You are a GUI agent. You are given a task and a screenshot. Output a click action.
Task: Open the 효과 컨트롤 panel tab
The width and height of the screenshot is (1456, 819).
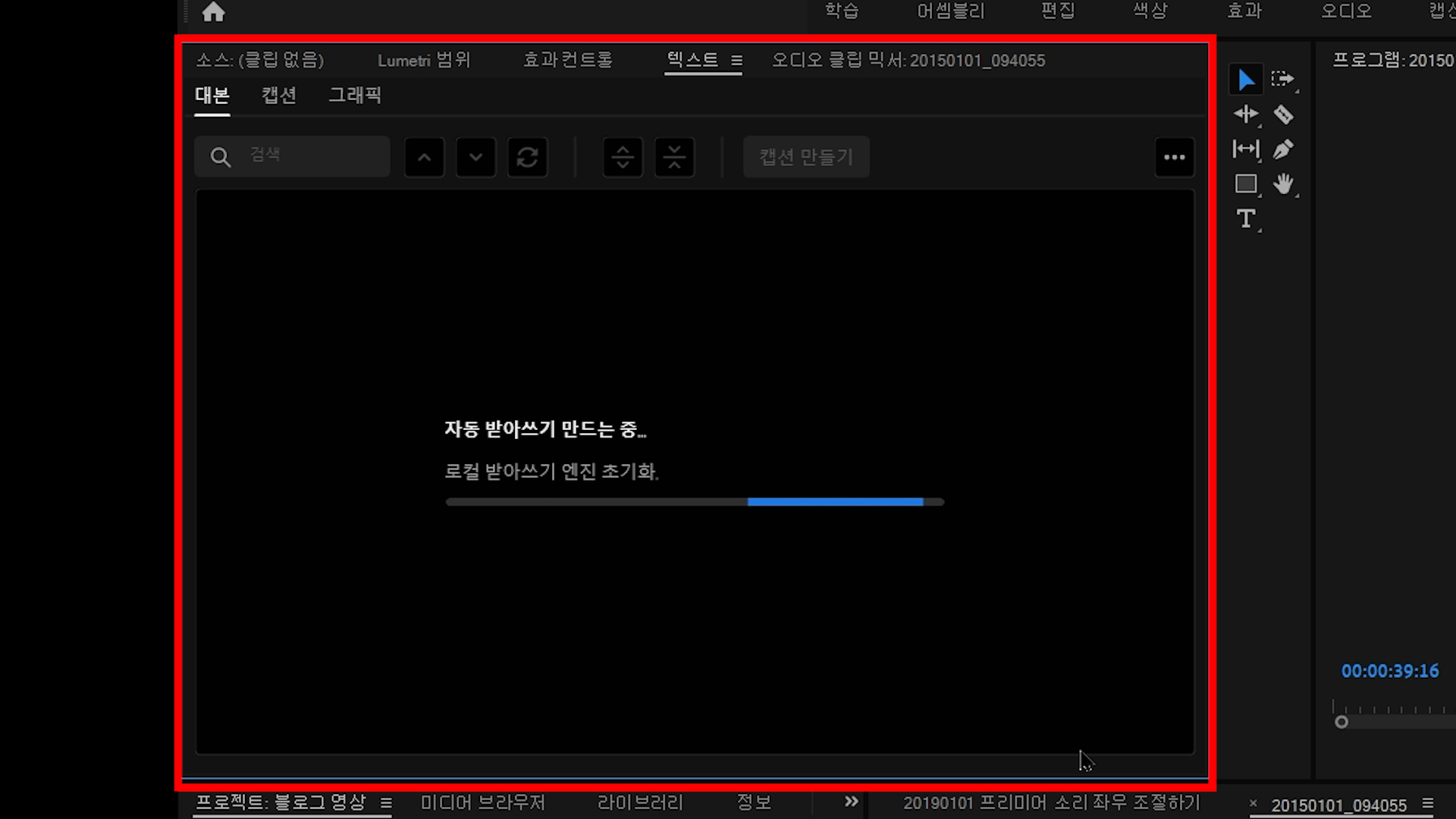coord(567,61)
